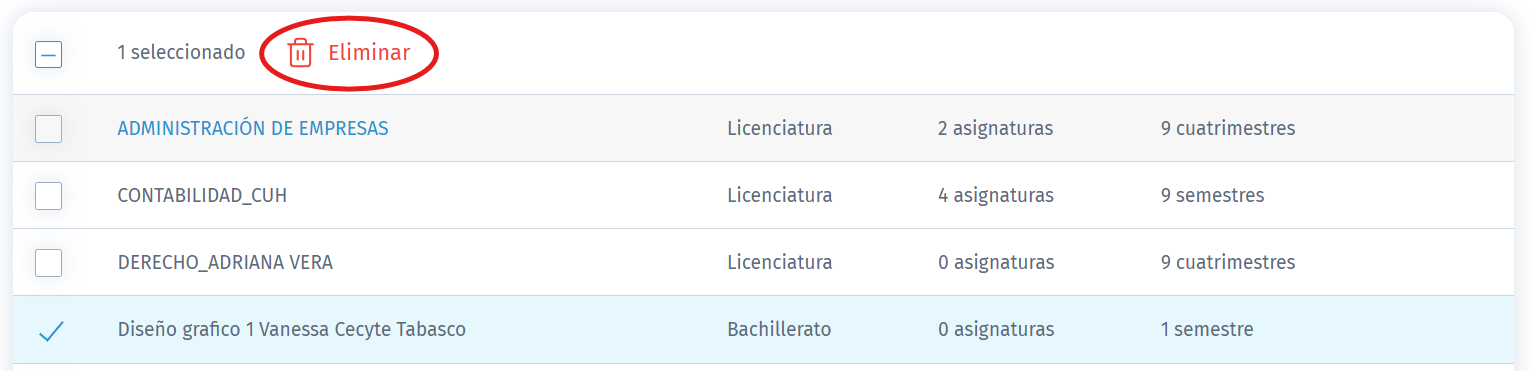Uncheck the Diseño grafico 1 row checkmark
The width and height of the screenshot is (1532, 371).
tap(50, 330)
